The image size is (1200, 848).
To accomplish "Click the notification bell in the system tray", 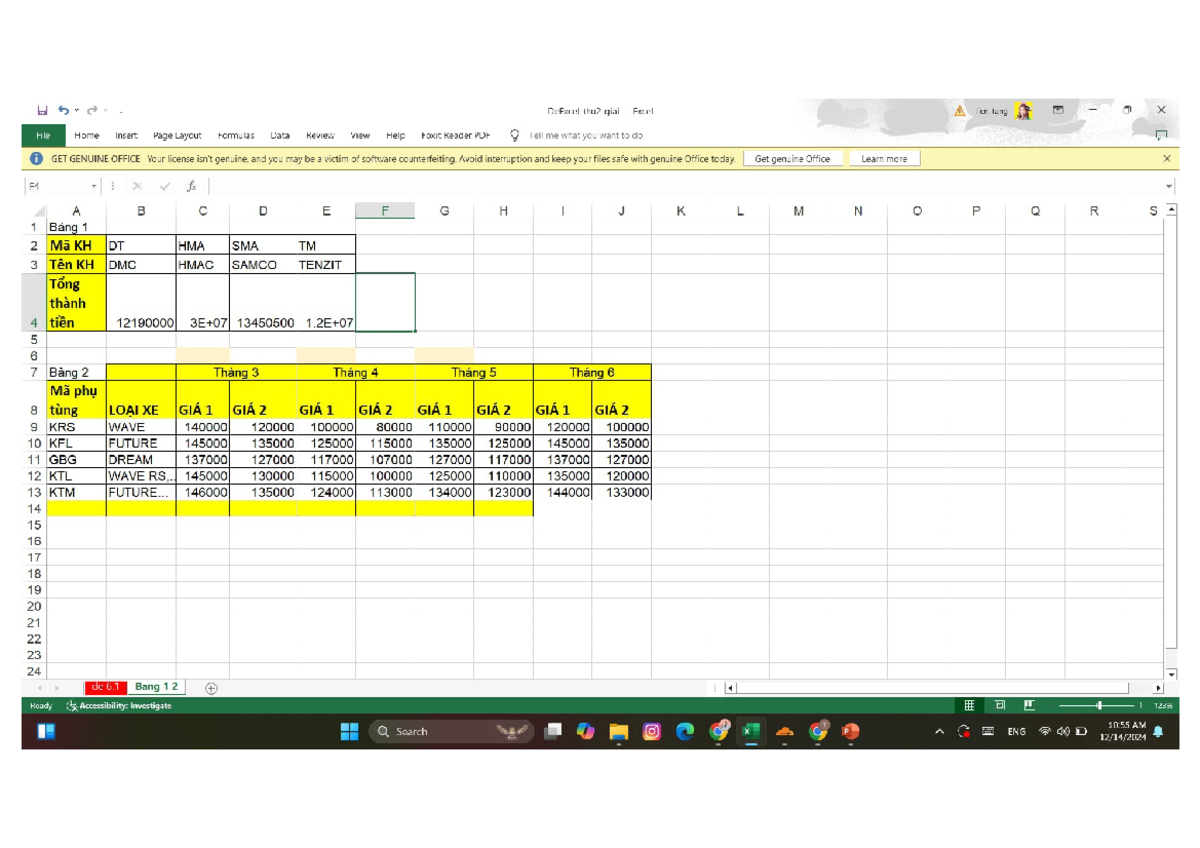I will coord(1158,732).
